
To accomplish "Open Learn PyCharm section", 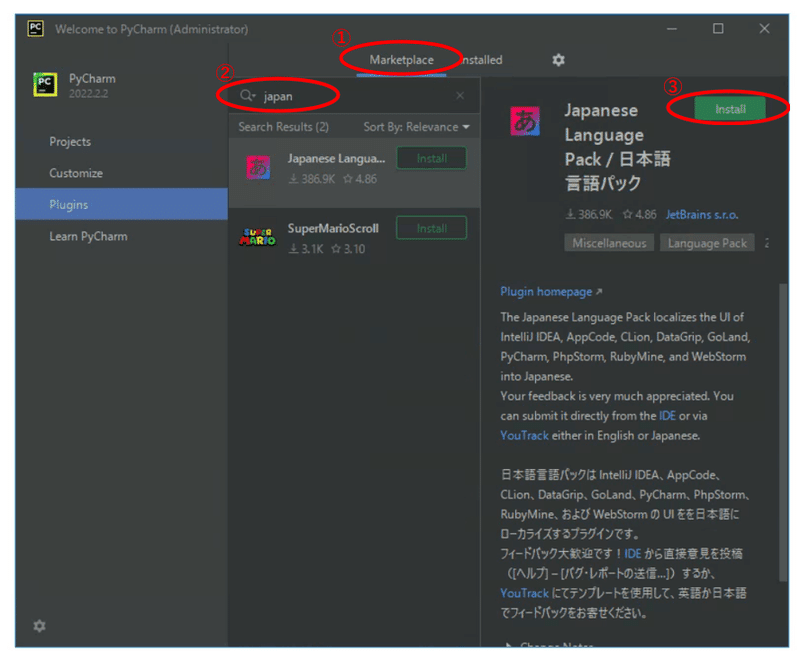I will (88, 236).
